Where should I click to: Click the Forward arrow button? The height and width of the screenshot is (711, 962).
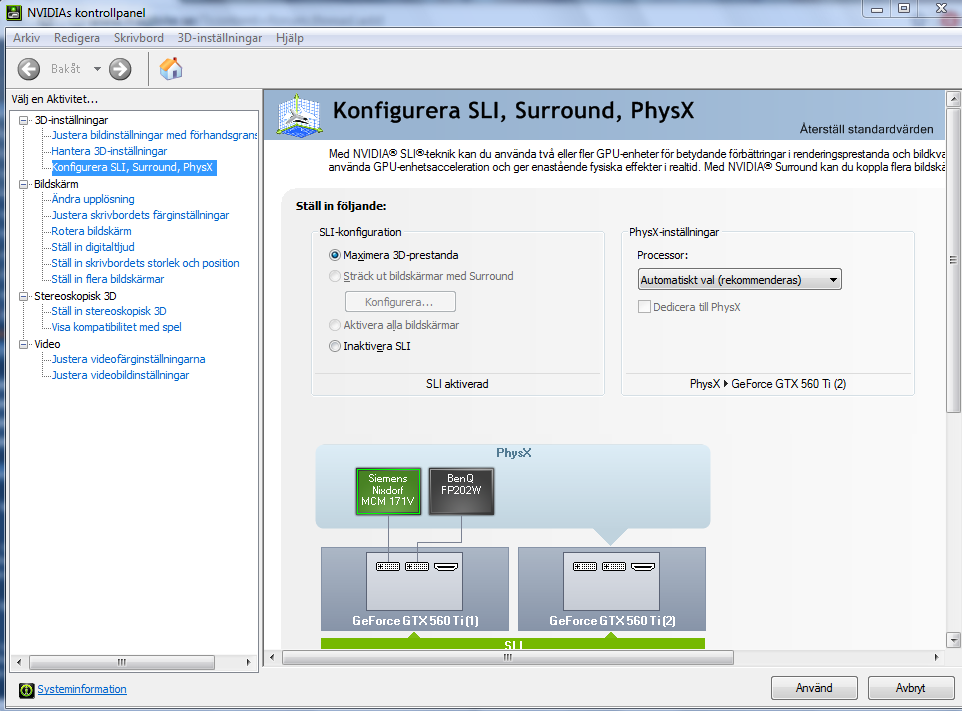120,69
